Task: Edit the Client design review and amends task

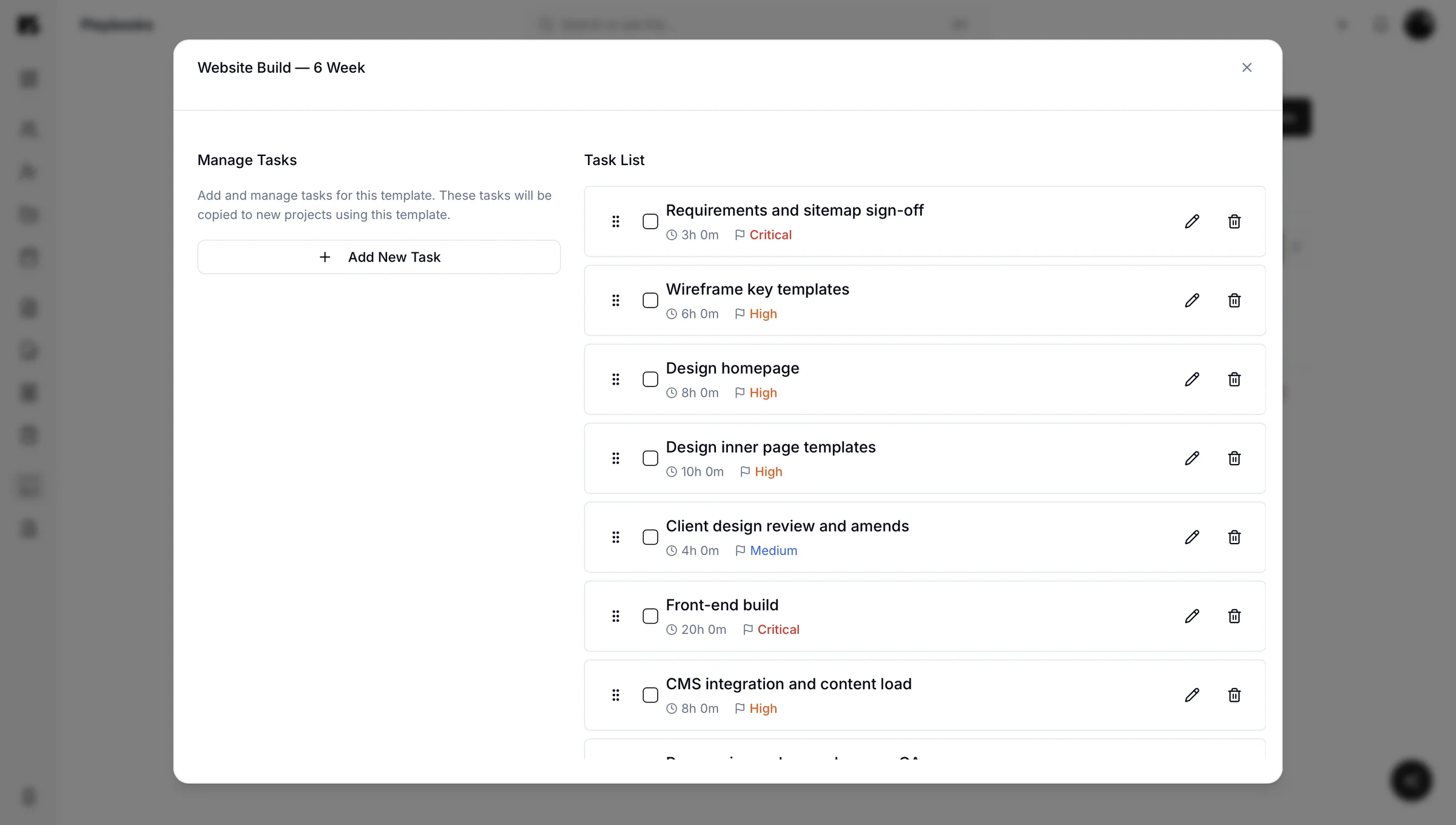Action: point(1191,537)
